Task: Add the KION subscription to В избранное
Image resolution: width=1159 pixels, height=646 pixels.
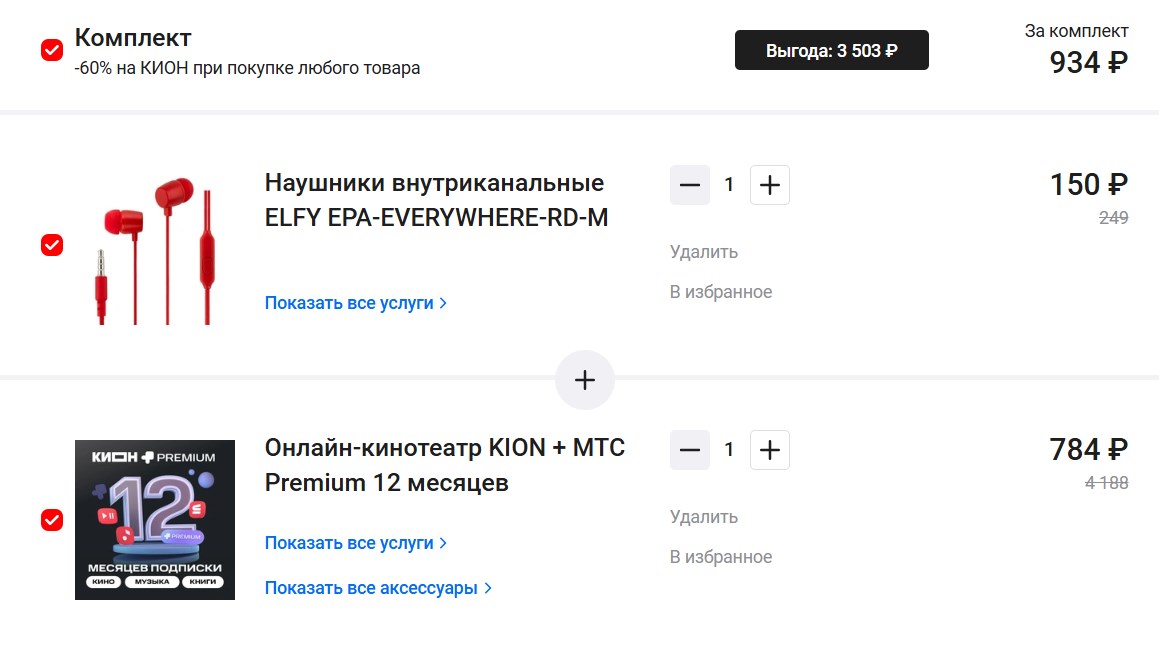Action: tap(721, 557)
